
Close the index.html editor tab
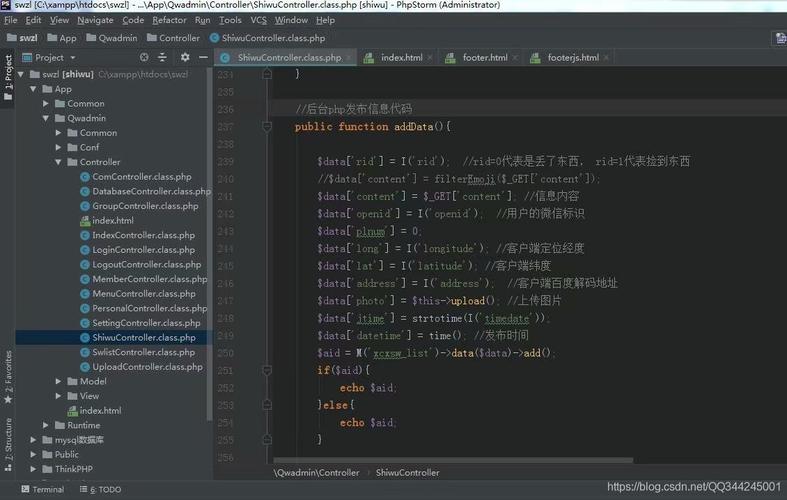(x=430, y=58)
